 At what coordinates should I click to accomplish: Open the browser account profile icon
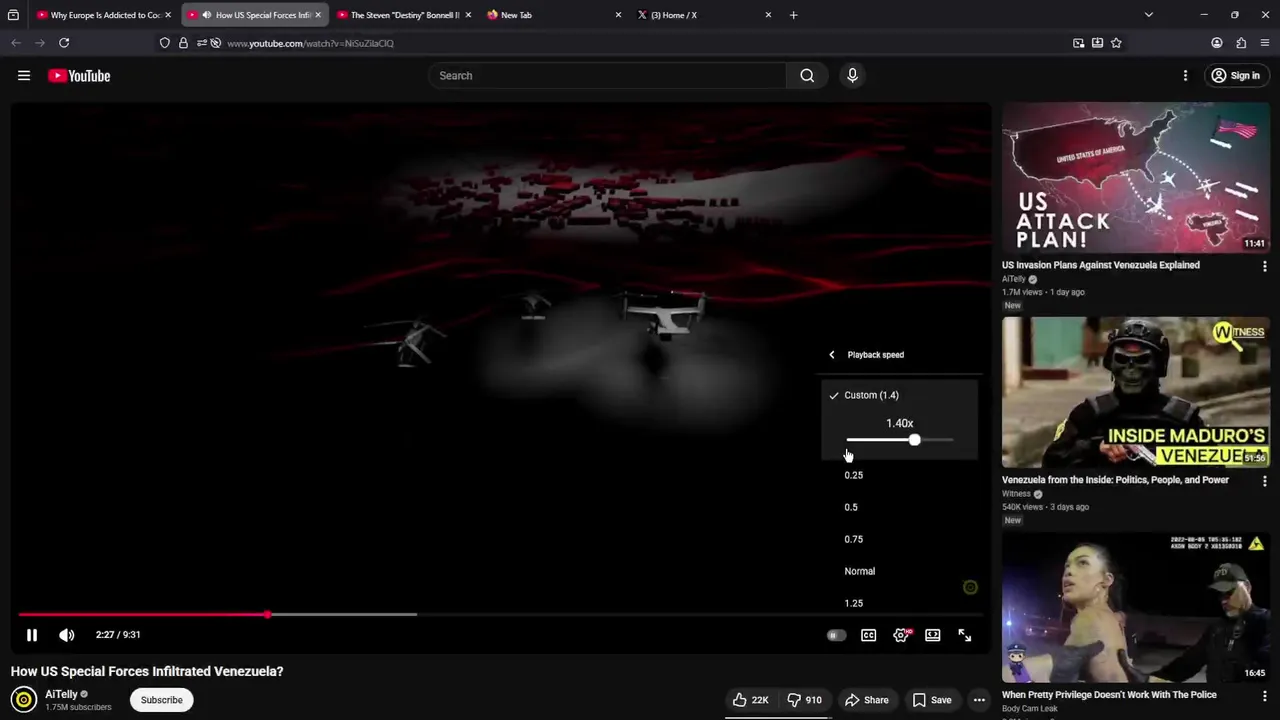click(1217, 43)
